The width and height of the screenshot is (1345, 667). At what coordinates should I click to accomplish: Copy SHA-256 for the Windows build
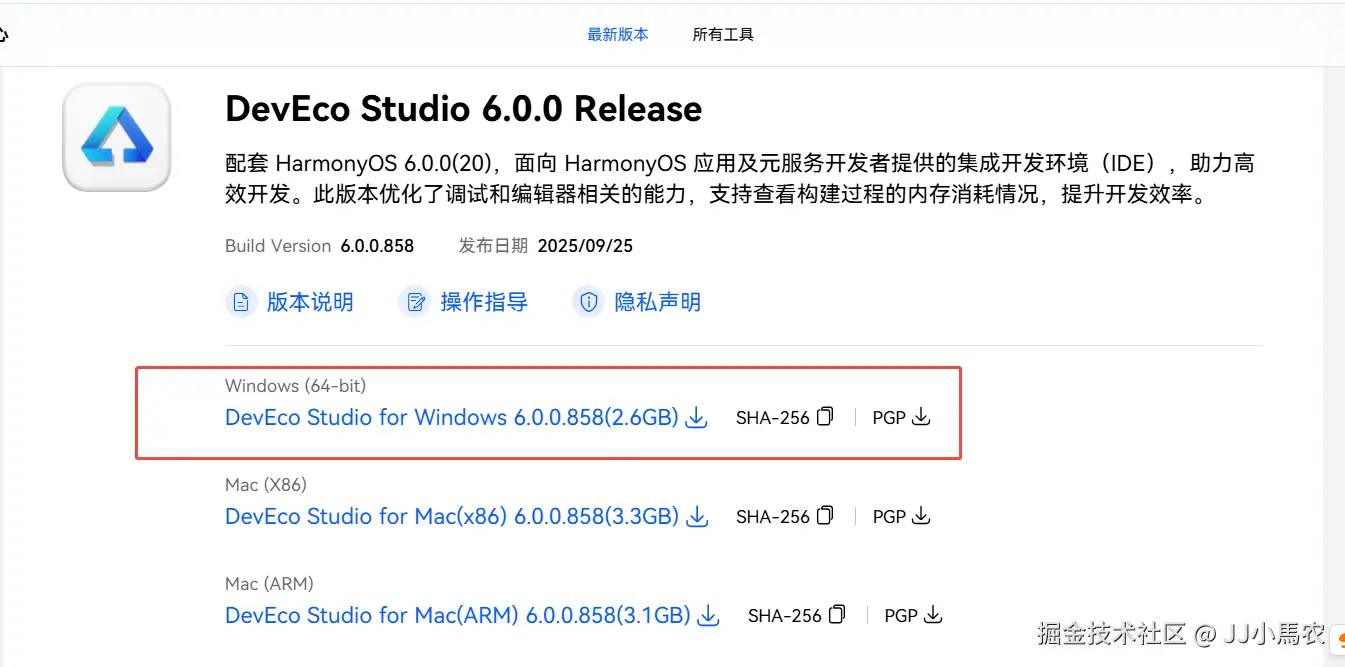click(825, 417)
